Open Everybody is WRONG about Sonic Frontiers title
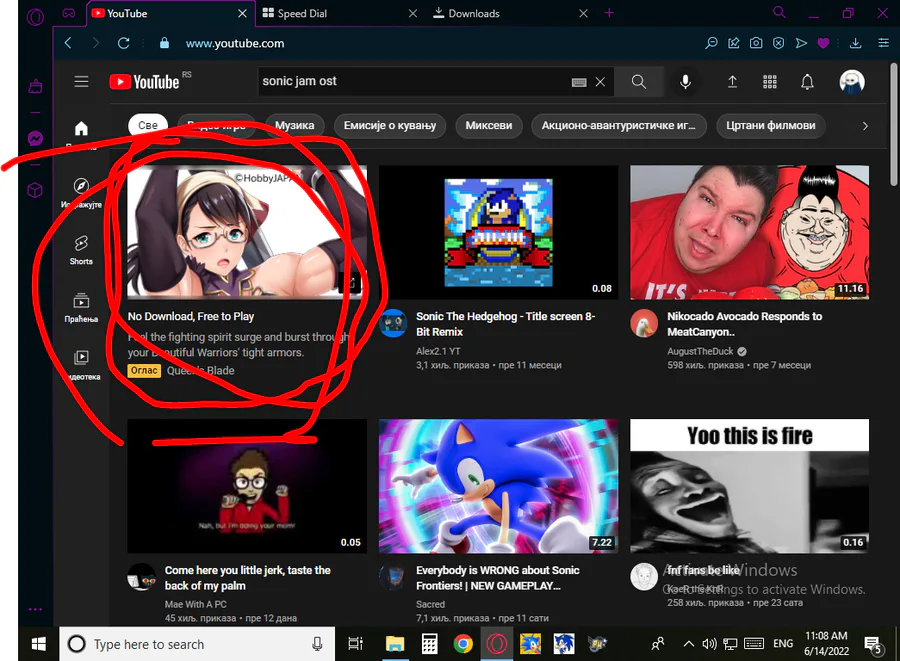This screenshot has height=661, width=900. pos(498,578)
